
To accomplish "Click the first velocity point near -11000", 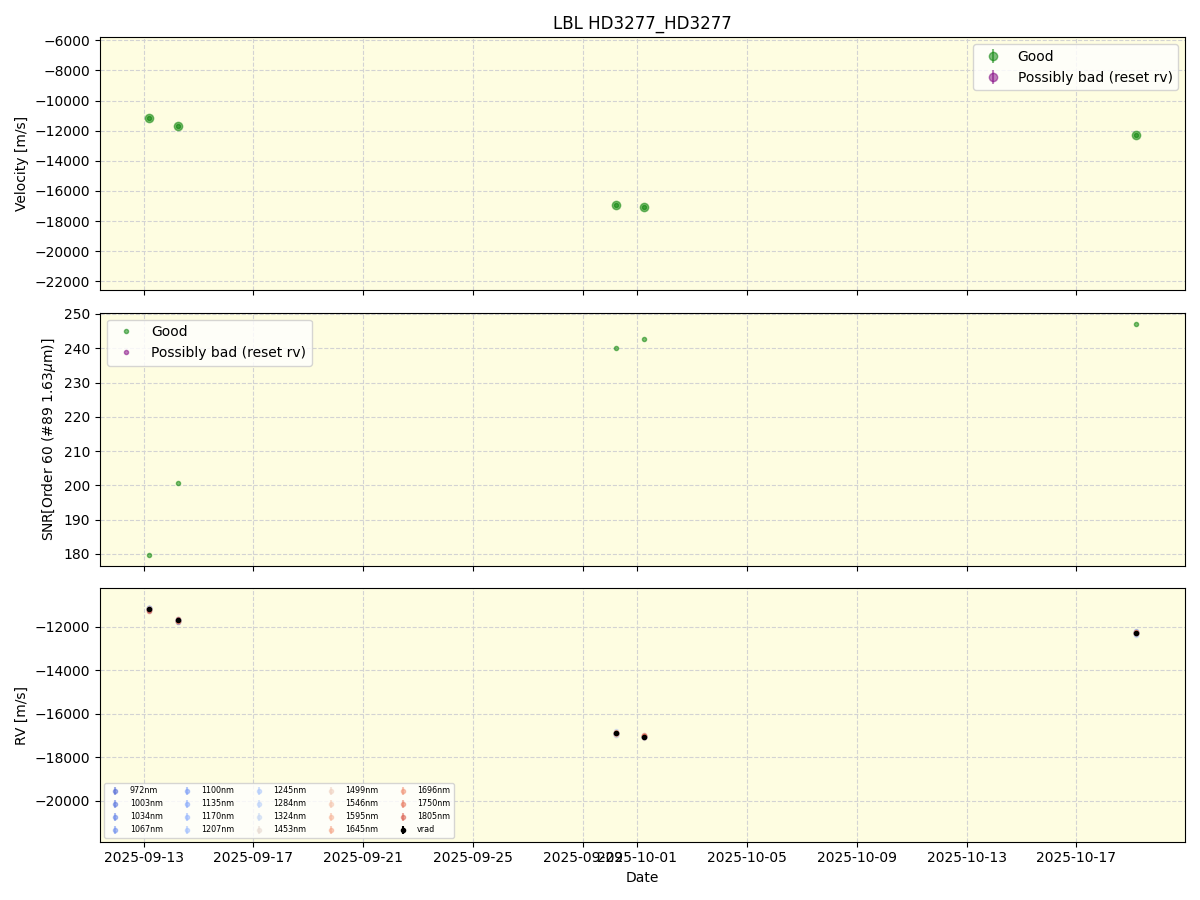I will tap(149, 118).
